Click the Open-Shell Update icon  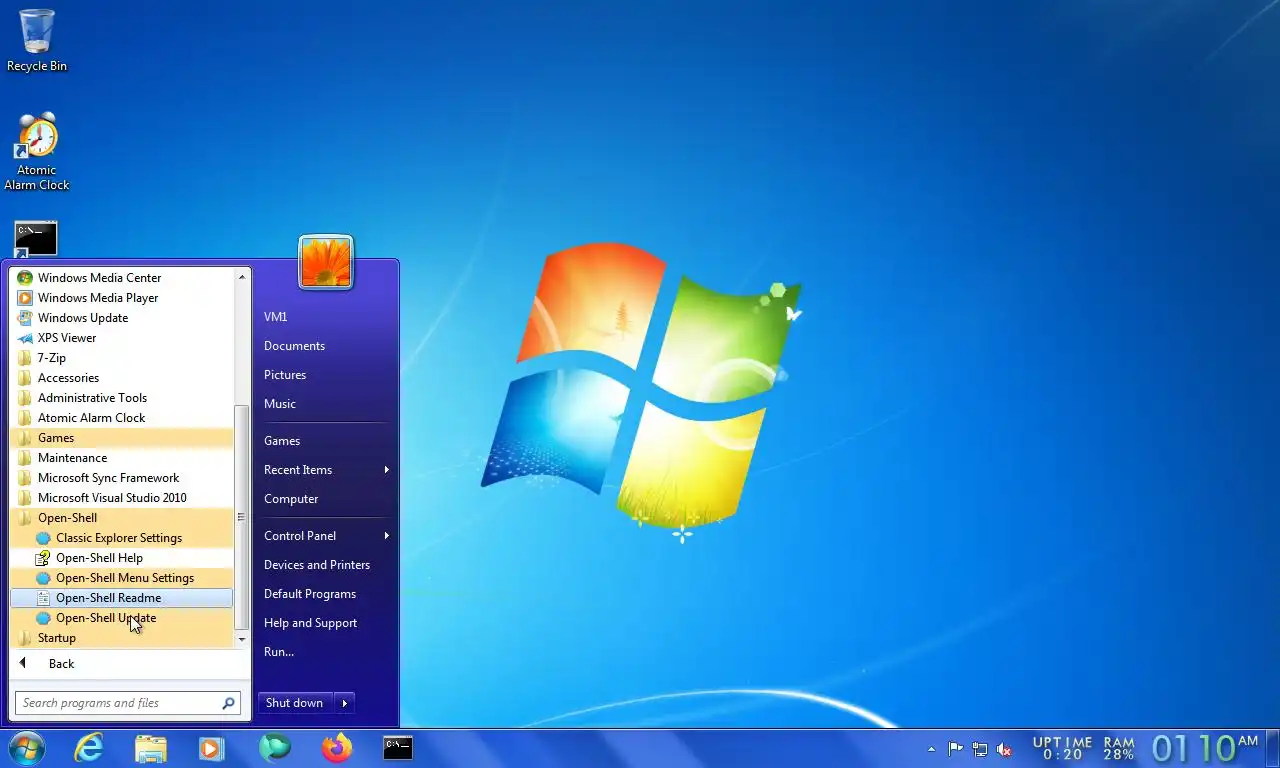43,618
